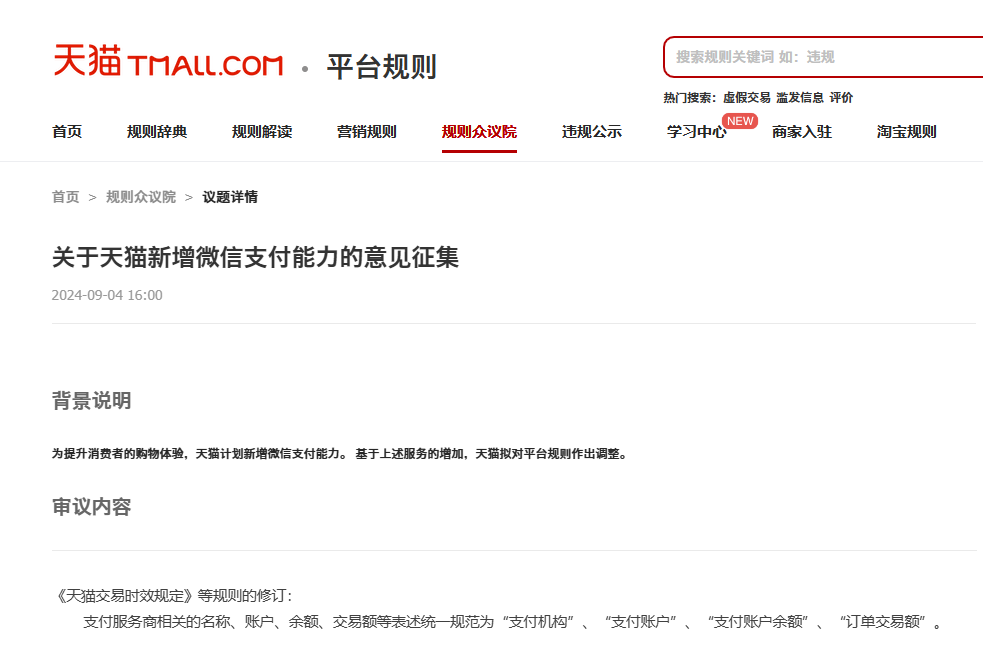Click the sentence starting 支付服务商相关的名称
The width and height of the screenshot is (983, 669).
click(512, 622)
